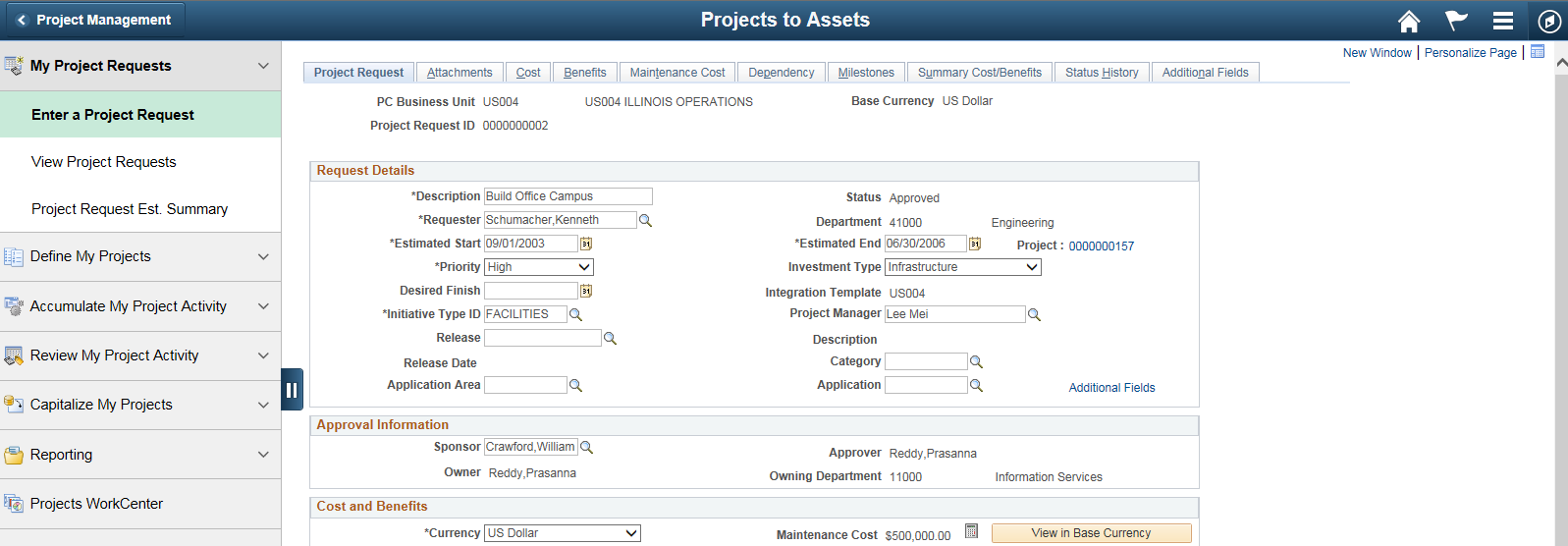Image resolution: width=1568 pixels, height=546 pixels.
Task: Click the Sponsor input field
Action: coord(531,447)
